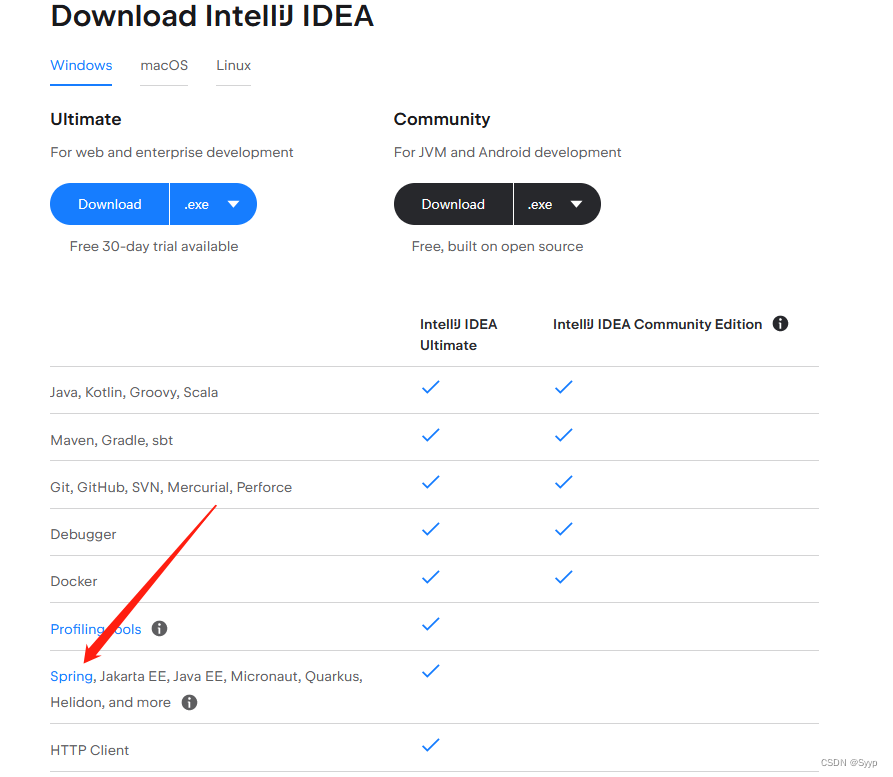Click the black Community Download button
The width and height of the screenshot is (893, 777).
[453, 204]
